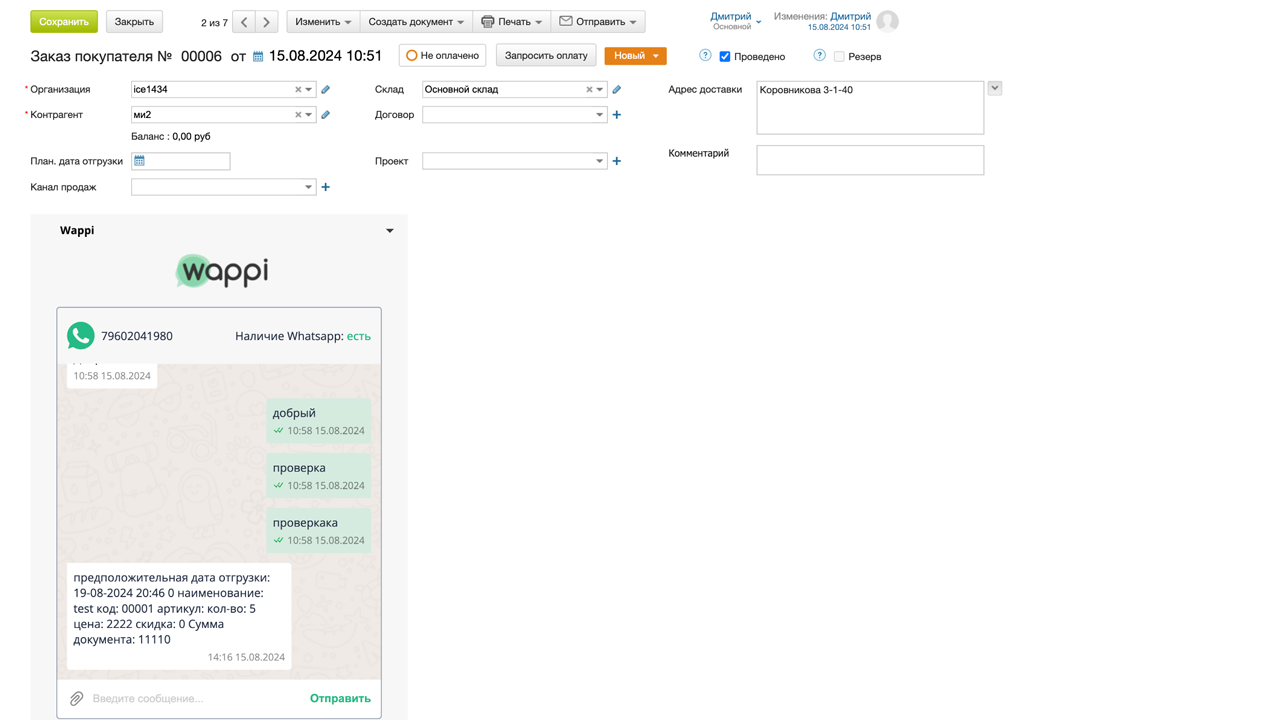This screenshot has width=1280, height=720.
Task: Click the paperclip attachment icon in chat
Action: (x=76, y=698)
